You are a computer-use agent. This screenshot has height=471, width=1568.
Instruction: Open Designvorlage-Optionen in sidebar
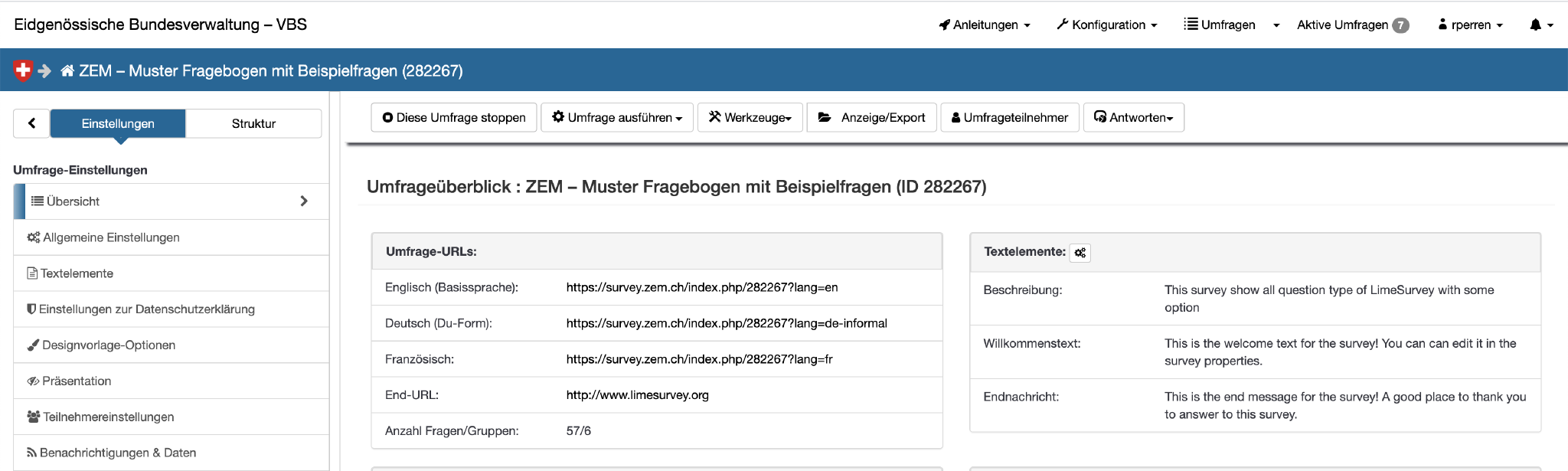tap(171, 345)
